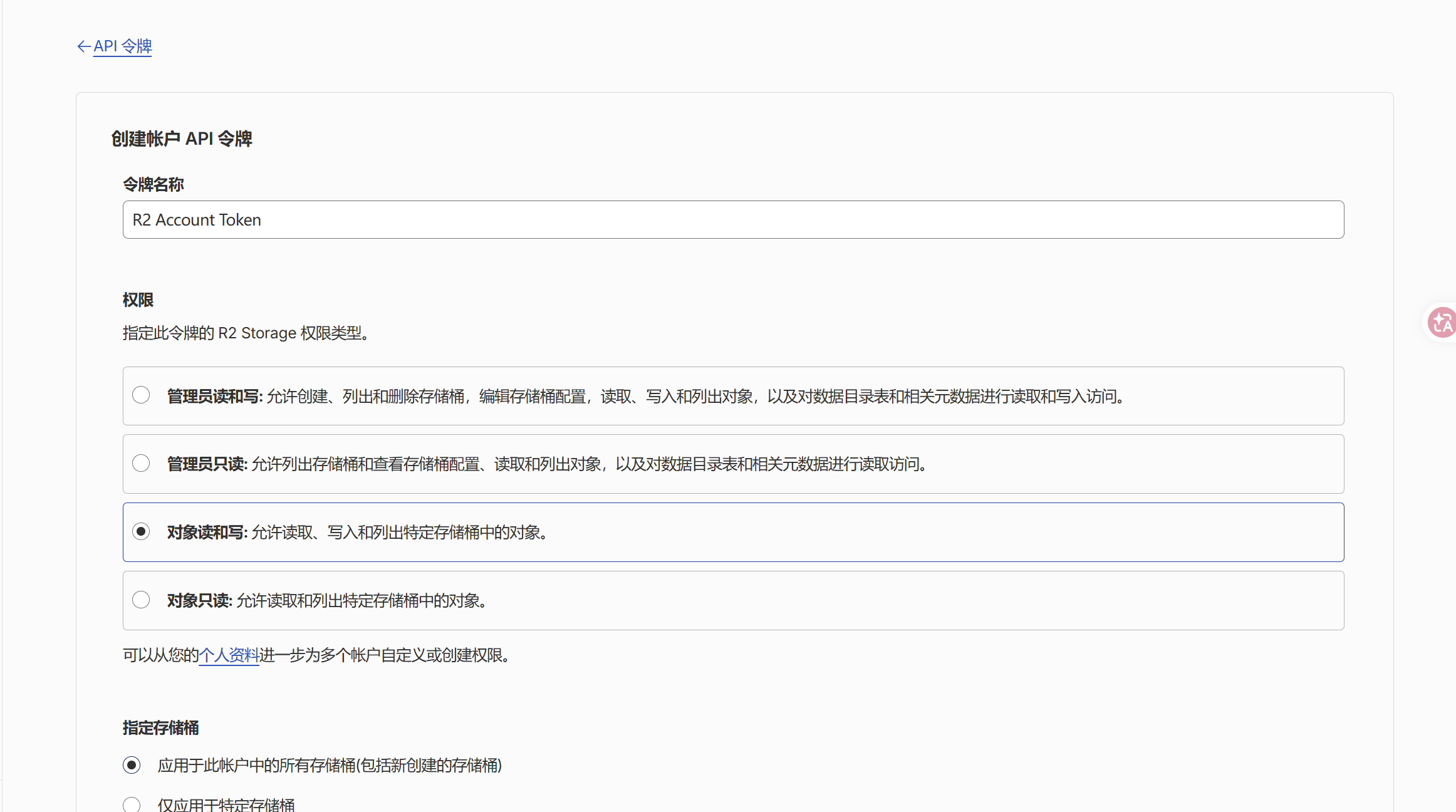Click the 指定此令牌的 R2 Storage 权限类型 text
Screen dimensions: 1456x812
[x=246, y=333]
